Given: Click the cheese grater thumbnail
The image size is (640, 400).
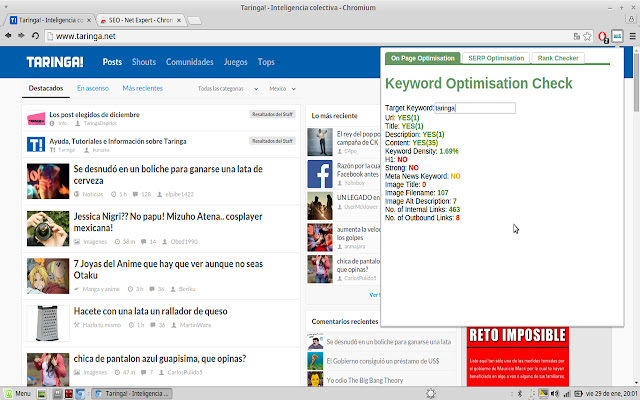Looking at the screenshot, I should click(x=48, y=323).
